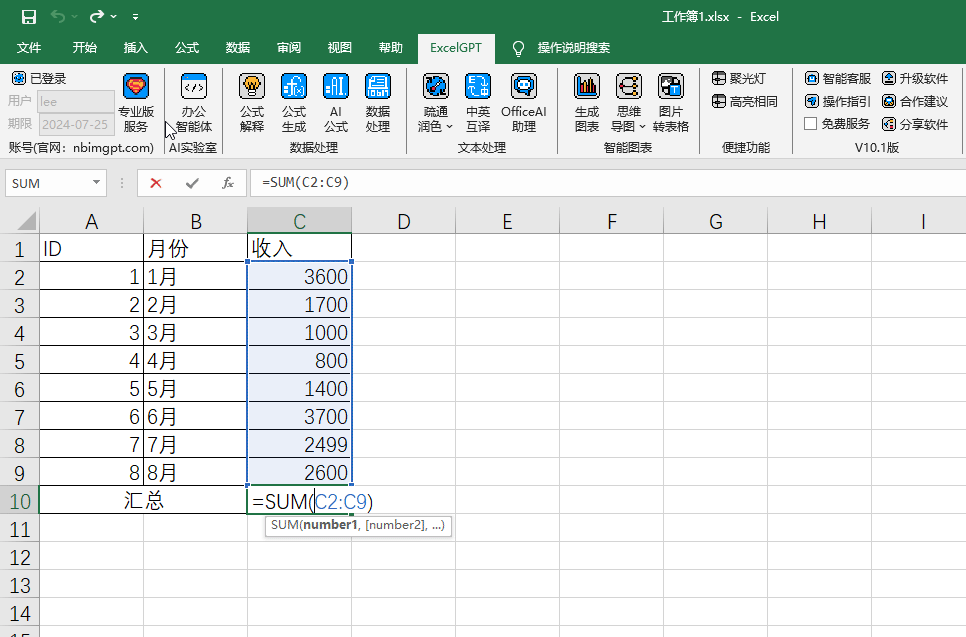Turn on 高亮相同 highlight duplicates
Viewport: 966px width, 637px height.
click(x=745, y=101)
